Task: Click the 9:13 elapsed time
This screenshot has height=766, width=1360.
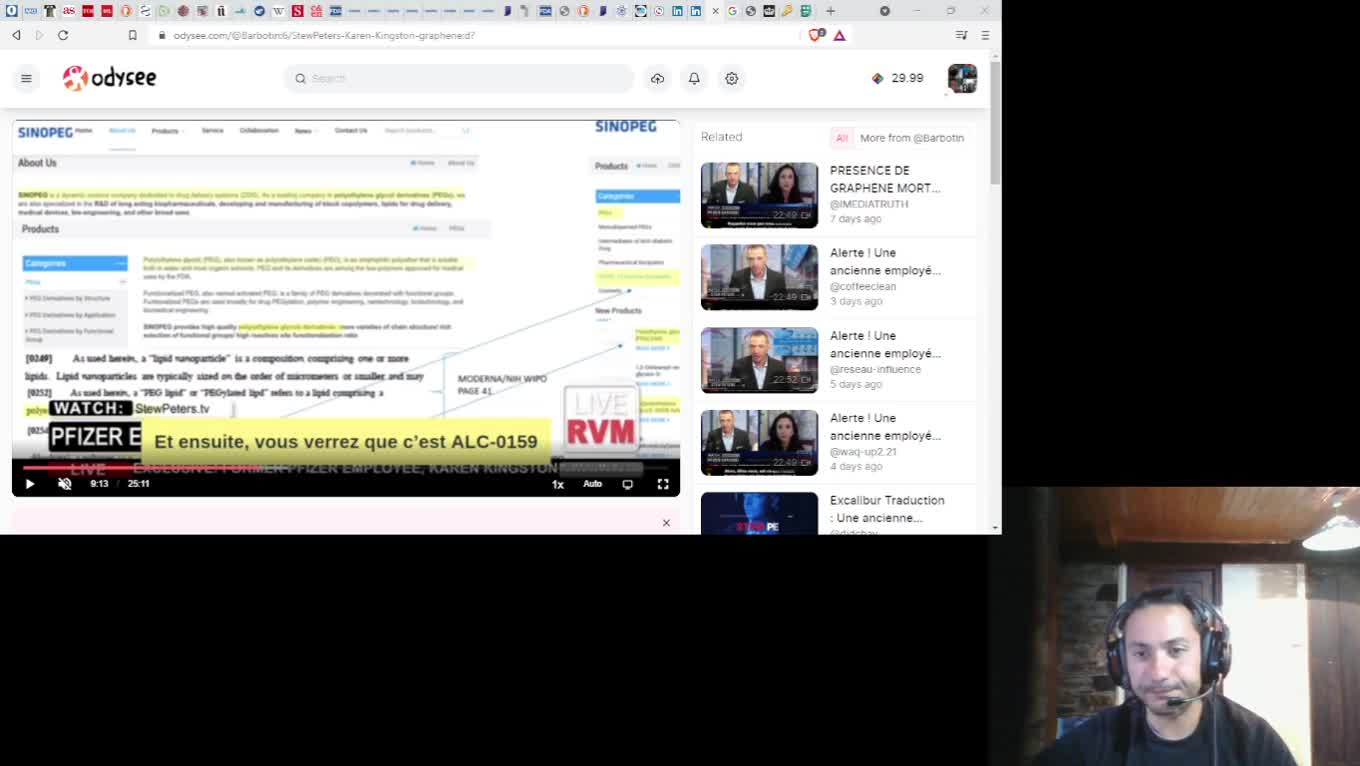Action: [99, 484]
